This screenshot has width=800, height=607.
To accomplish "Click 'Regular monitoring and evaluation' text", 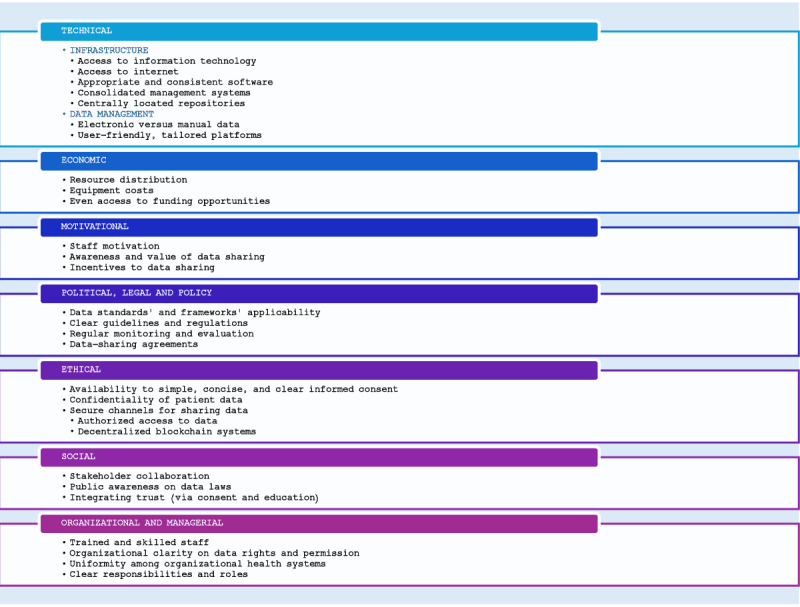I will (161, 334).
